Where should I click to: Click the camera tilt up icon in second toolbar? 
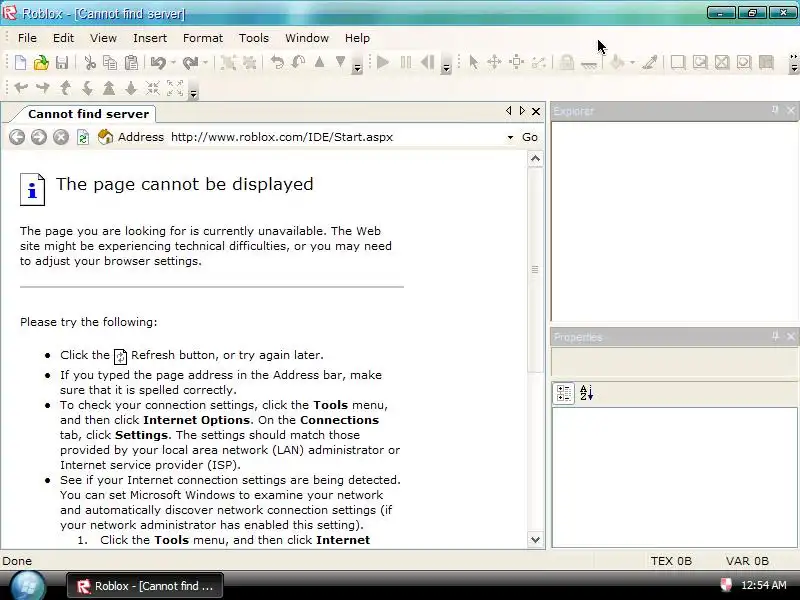65,88
